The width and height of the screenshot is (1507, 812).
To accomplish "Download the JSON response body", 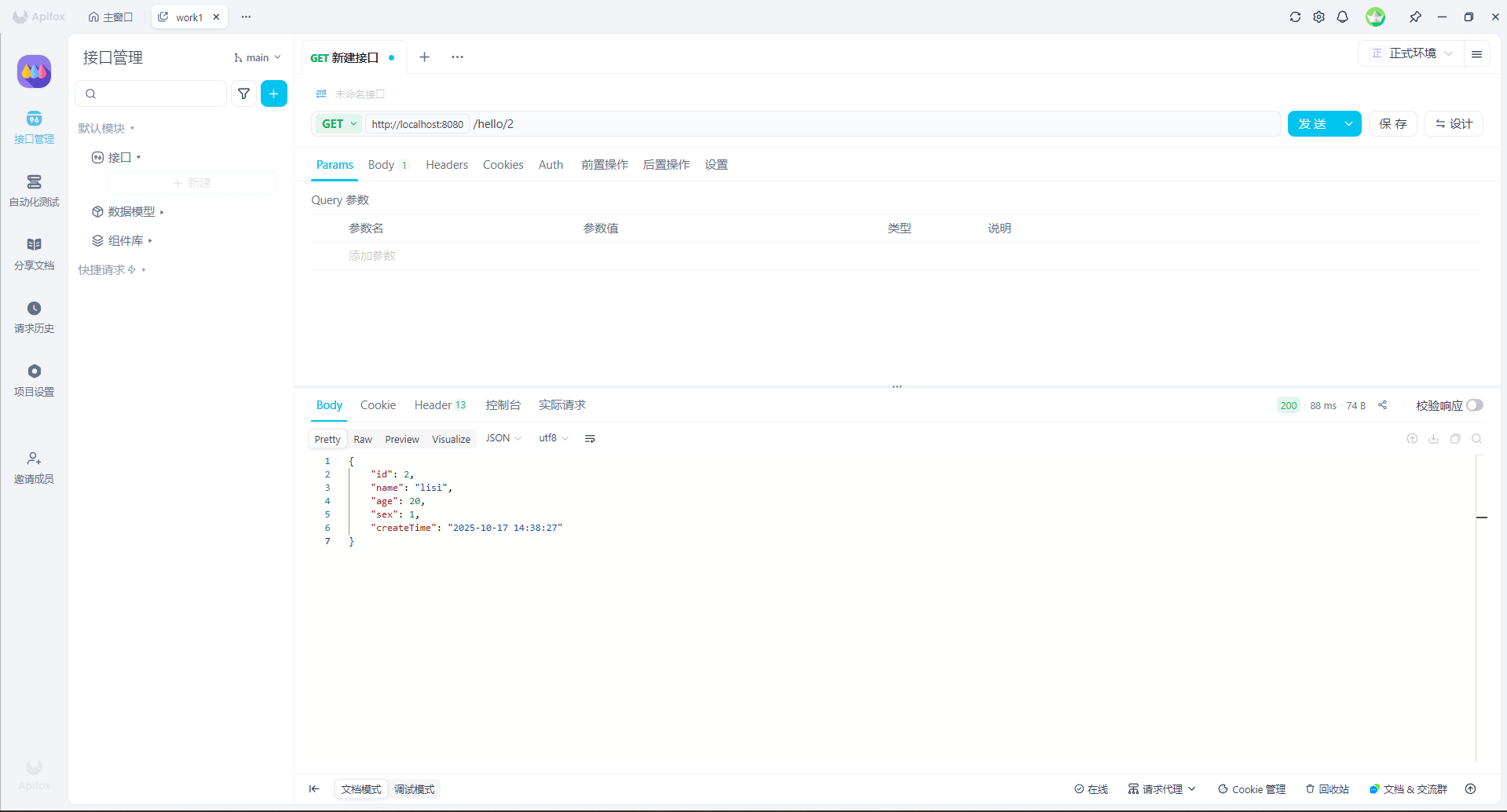I will (1434, 438).
